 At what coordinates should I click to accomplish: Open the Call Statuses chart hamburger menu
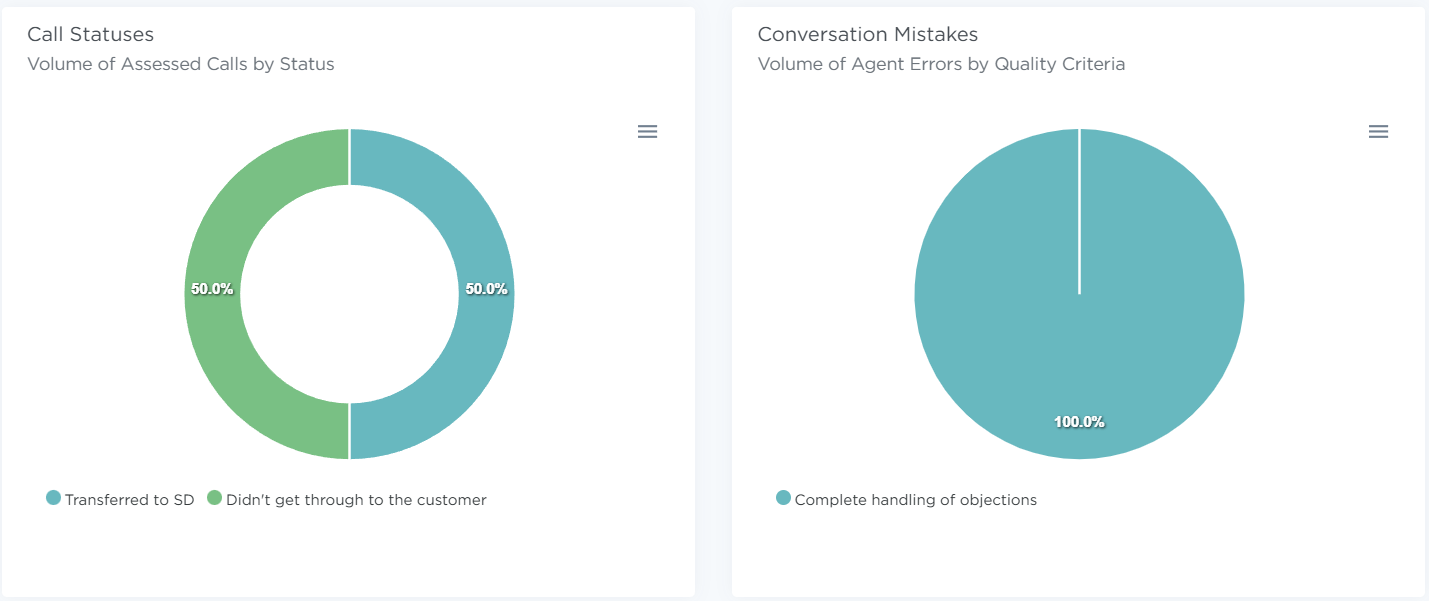click(647, 132)
